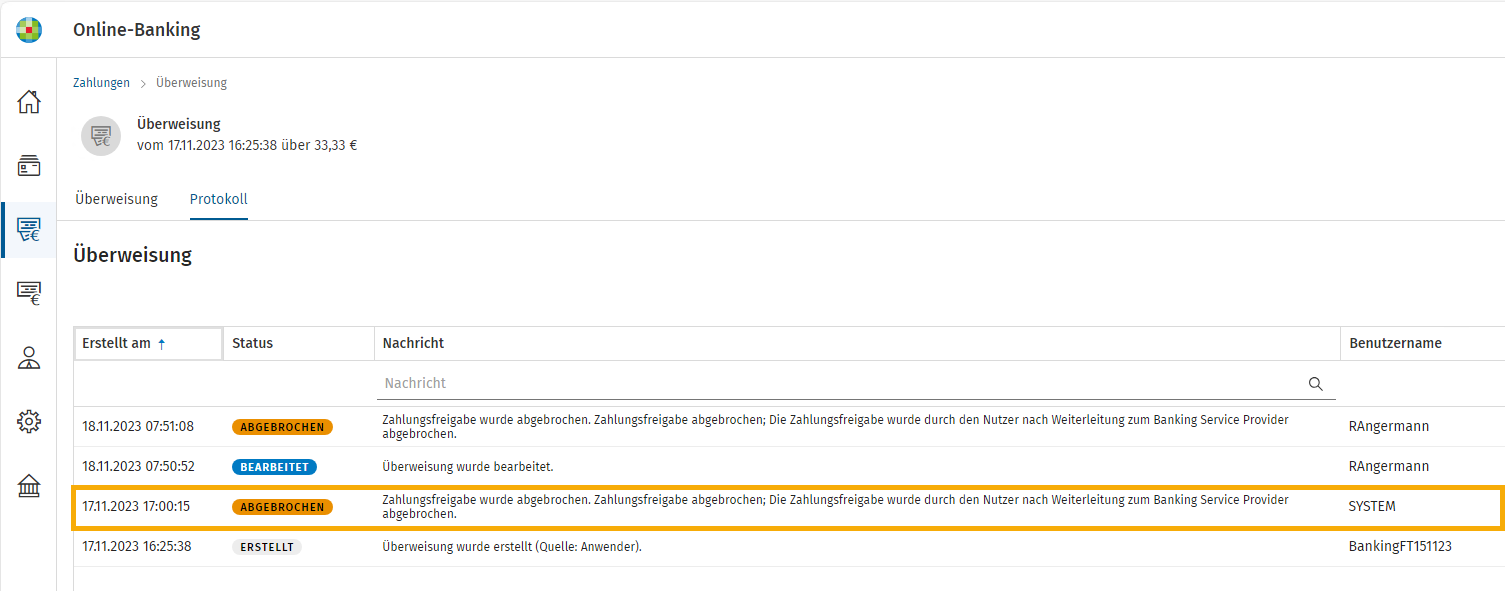Select the Protokoll tab

pyautogui.click(x=219, y=199)
